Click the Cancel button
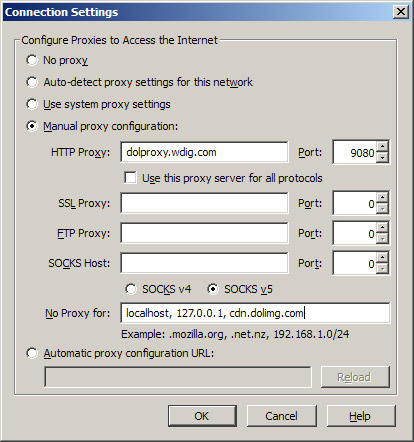The width and height of the screenshot is (414, 442). (282, 416)
